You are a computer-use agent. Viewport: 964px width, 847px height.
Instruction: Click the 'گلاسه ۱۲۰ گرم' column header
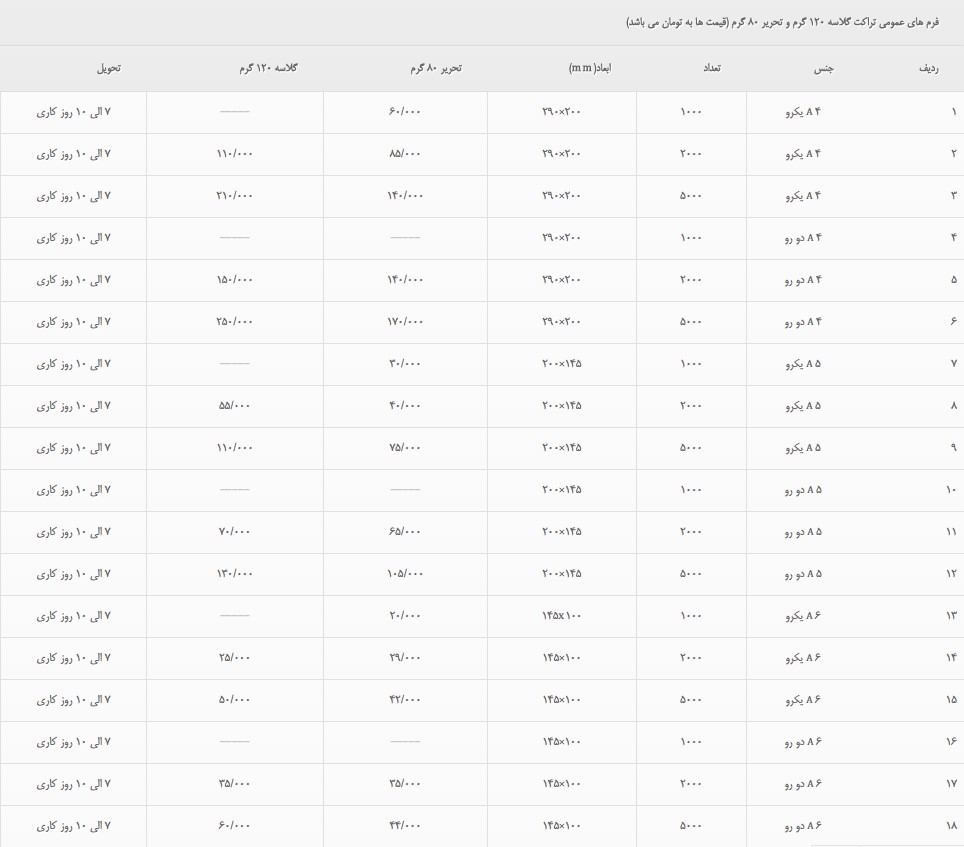(268, 68)
